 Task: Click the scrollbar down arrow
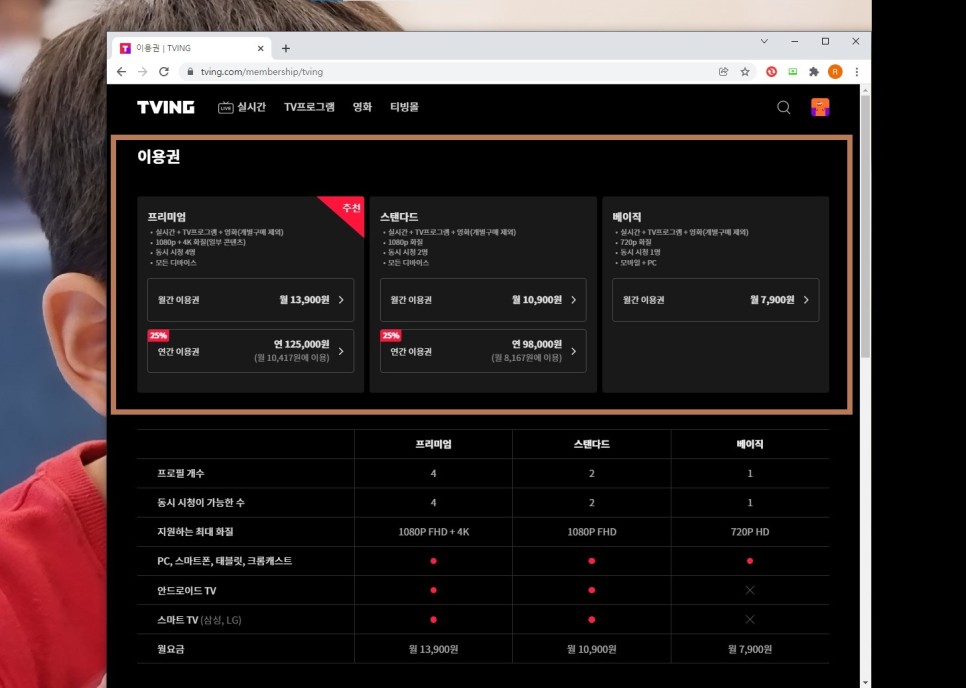pyautogui.click(x=865, y=682)
